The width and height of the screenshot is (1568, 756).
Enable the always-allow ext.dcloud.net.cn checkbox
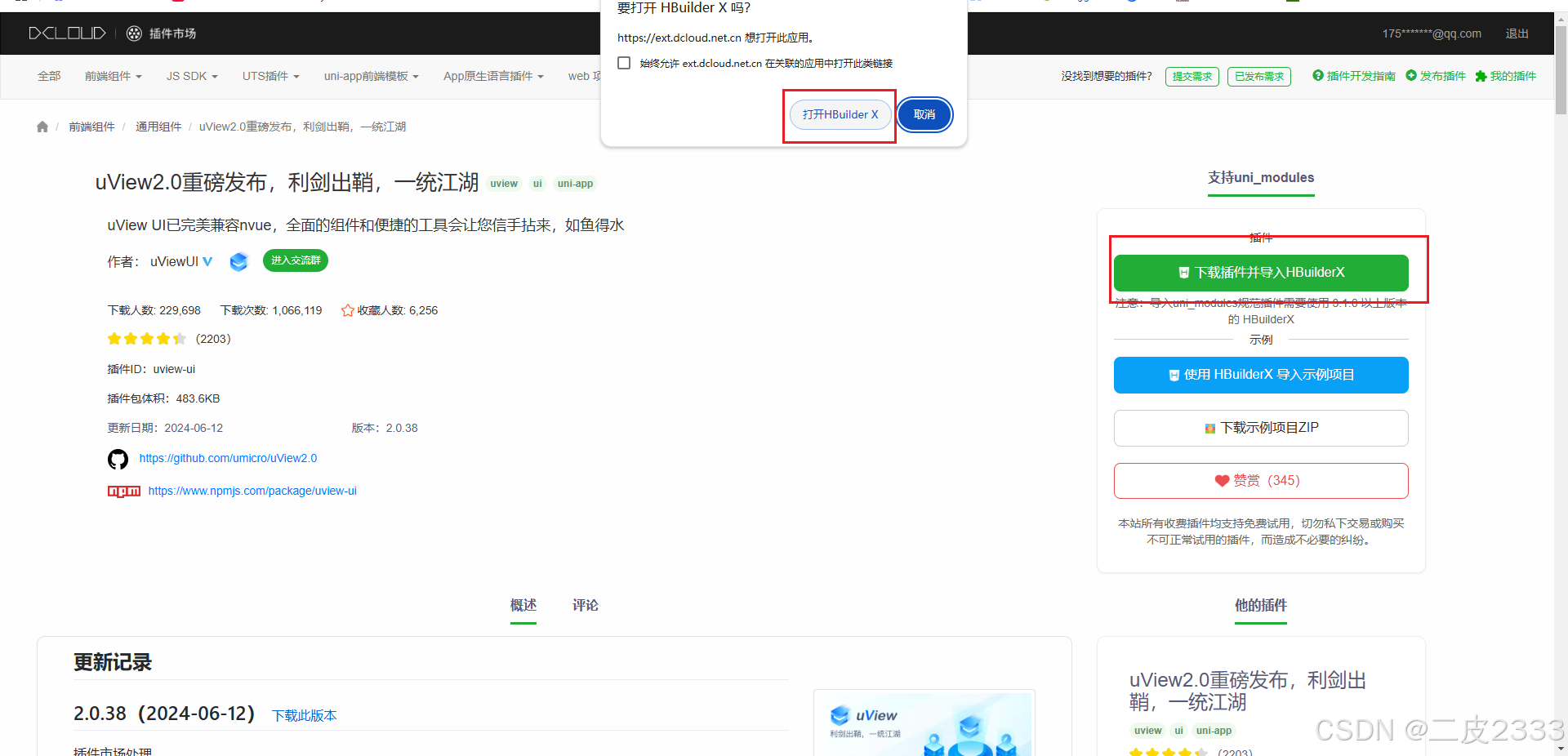pos(624,63)
